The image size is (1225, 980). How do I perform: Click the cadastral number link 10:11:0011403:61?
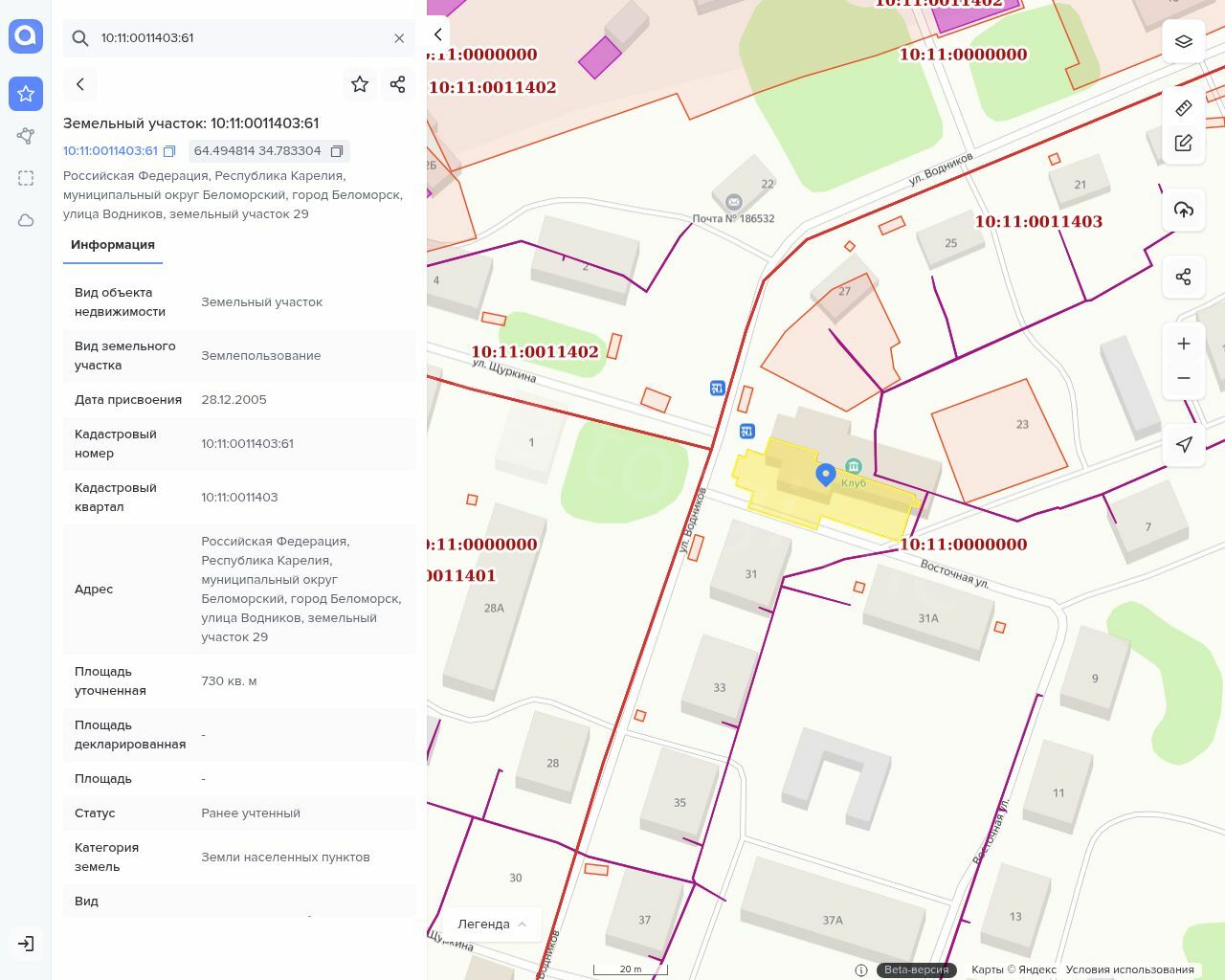pyautogui.click(x=110, y=151)
